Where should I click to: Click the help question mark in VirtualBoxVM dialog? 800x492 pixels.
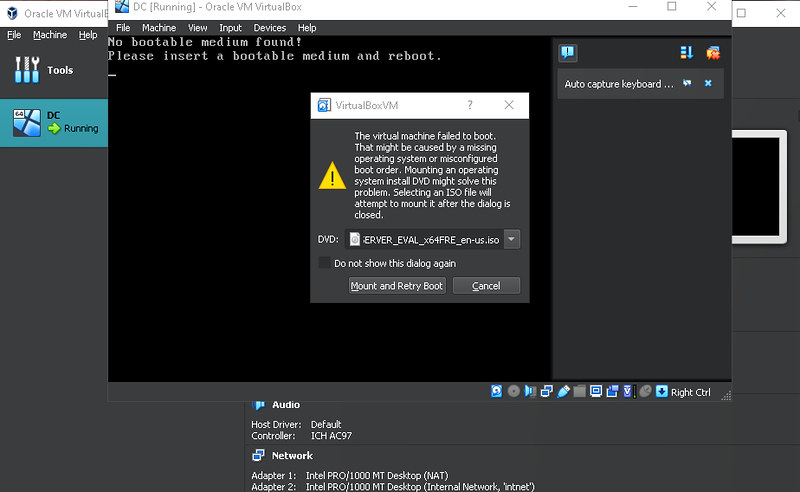[470, 105]
